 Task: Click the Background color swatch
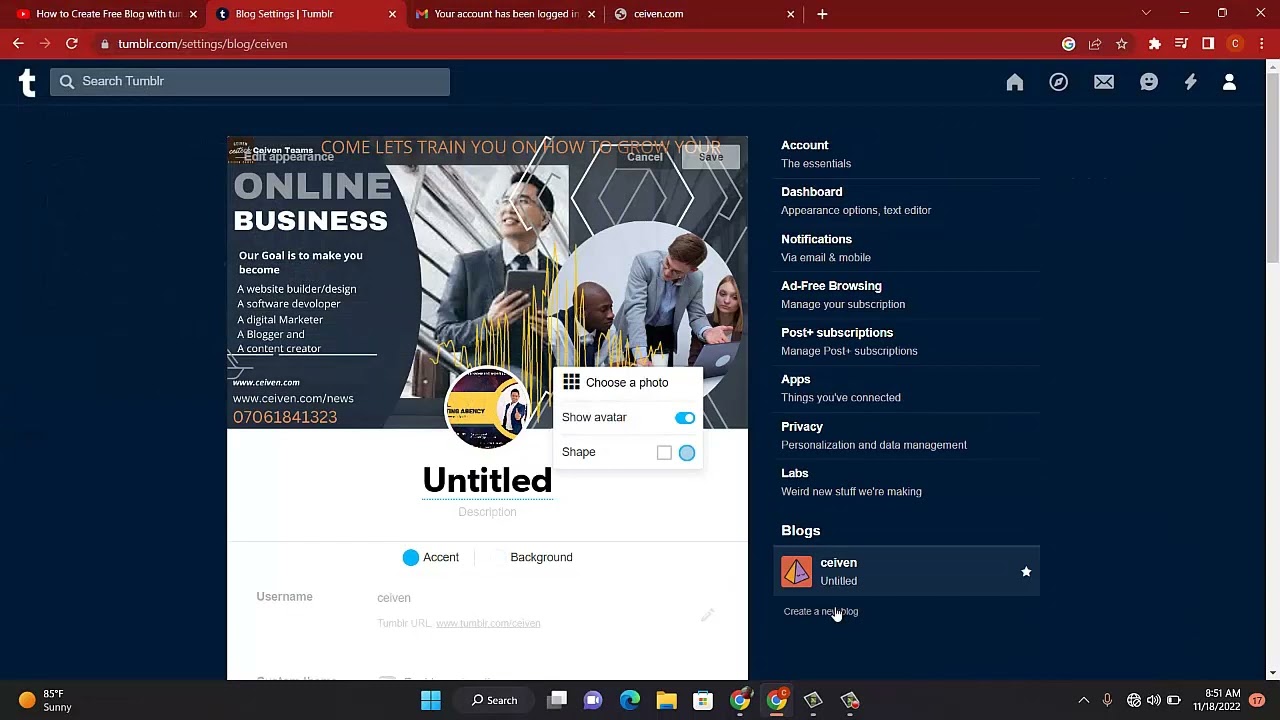[x=498, y=557]
